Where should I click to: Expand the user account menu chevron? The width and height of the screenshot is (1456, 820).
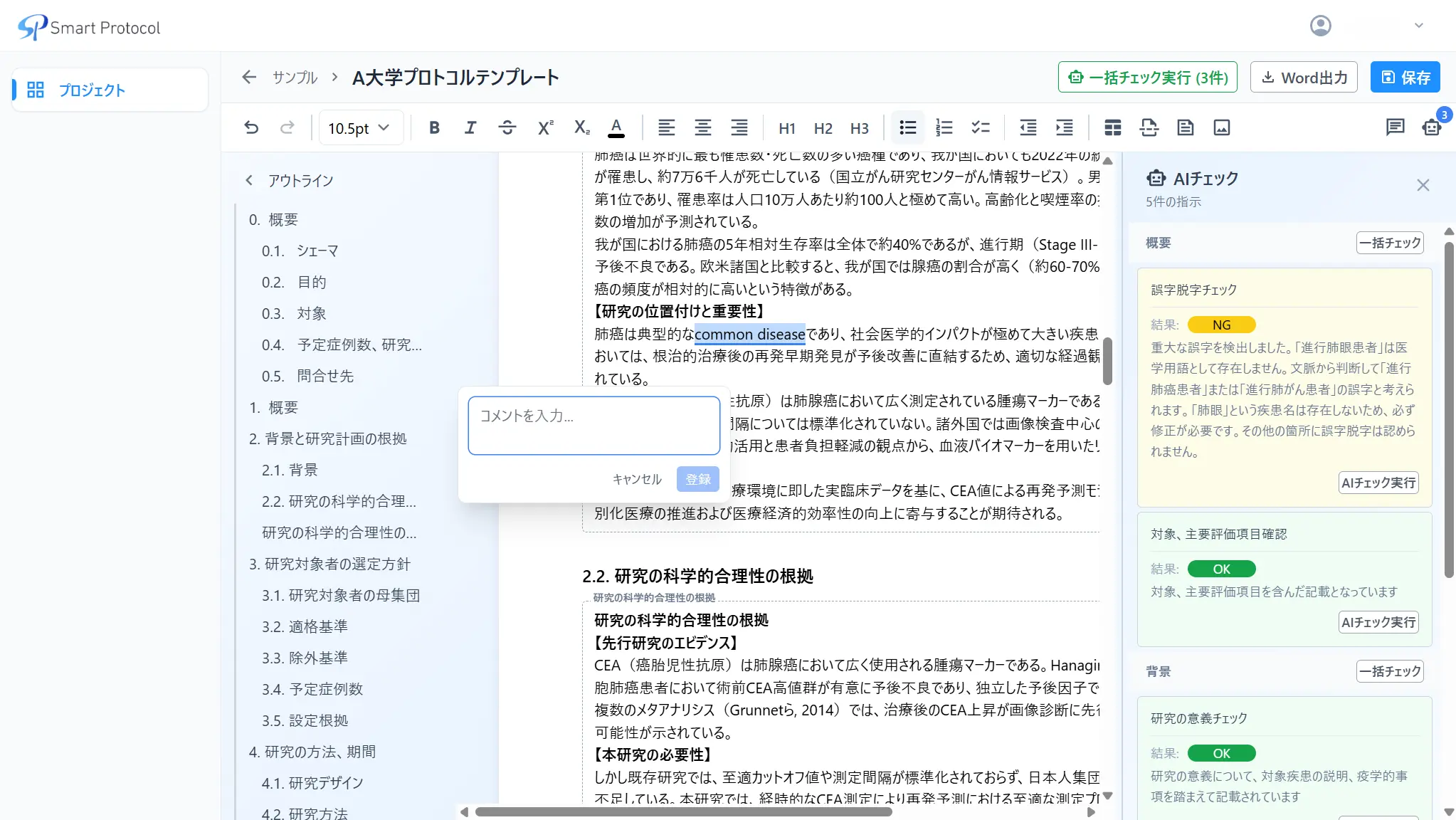1418,26
